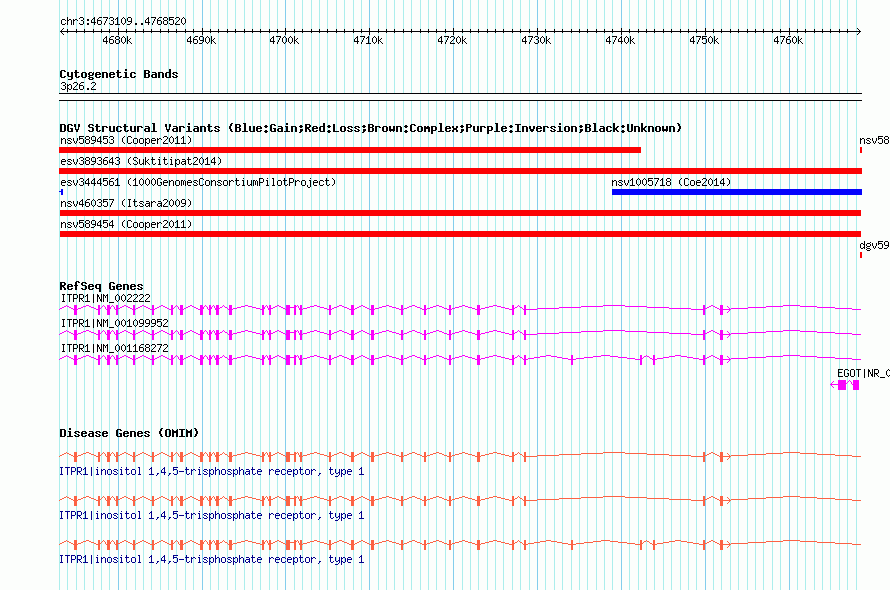890x590 pixels.
Task: Select the red loss bar for nsv589453
Action: pos(350,150)
